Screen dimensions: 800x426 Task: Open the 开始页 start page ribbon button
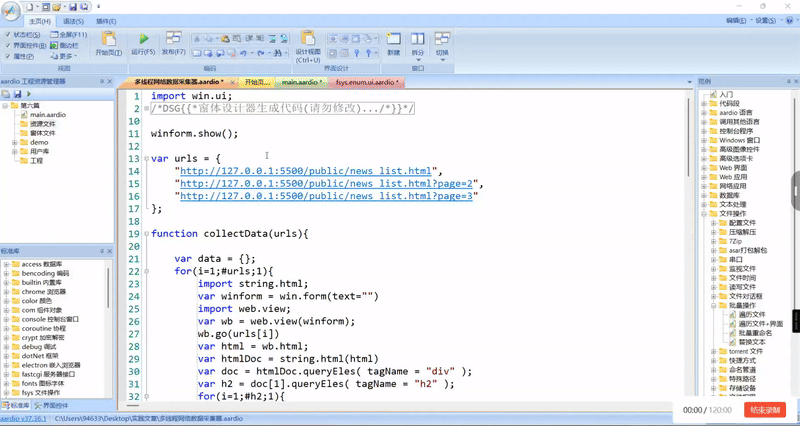coord(109,43)
